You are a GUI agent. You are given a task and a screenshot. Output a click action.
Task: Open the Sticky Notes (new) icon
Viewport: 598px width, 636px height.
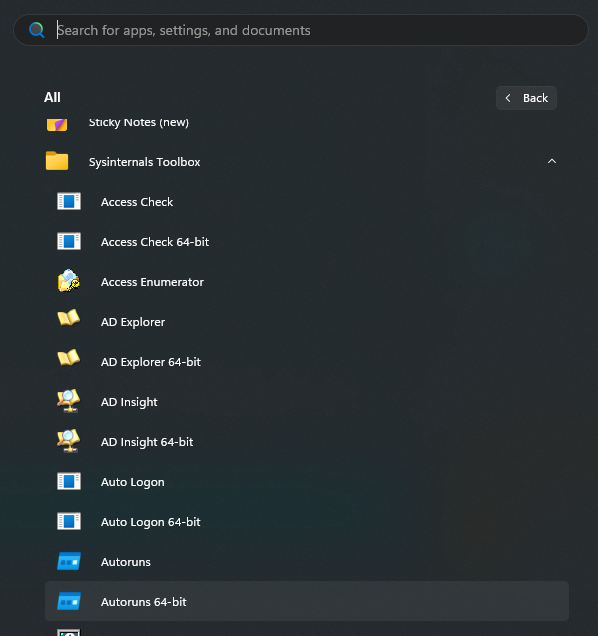tap(57, 124)
